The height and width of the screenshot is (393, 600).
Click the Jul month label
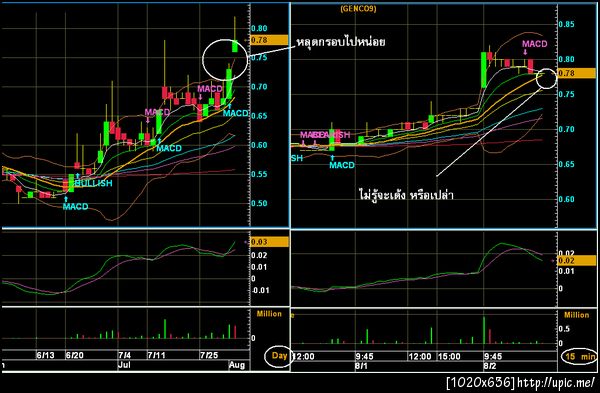[x=124, y=365]
